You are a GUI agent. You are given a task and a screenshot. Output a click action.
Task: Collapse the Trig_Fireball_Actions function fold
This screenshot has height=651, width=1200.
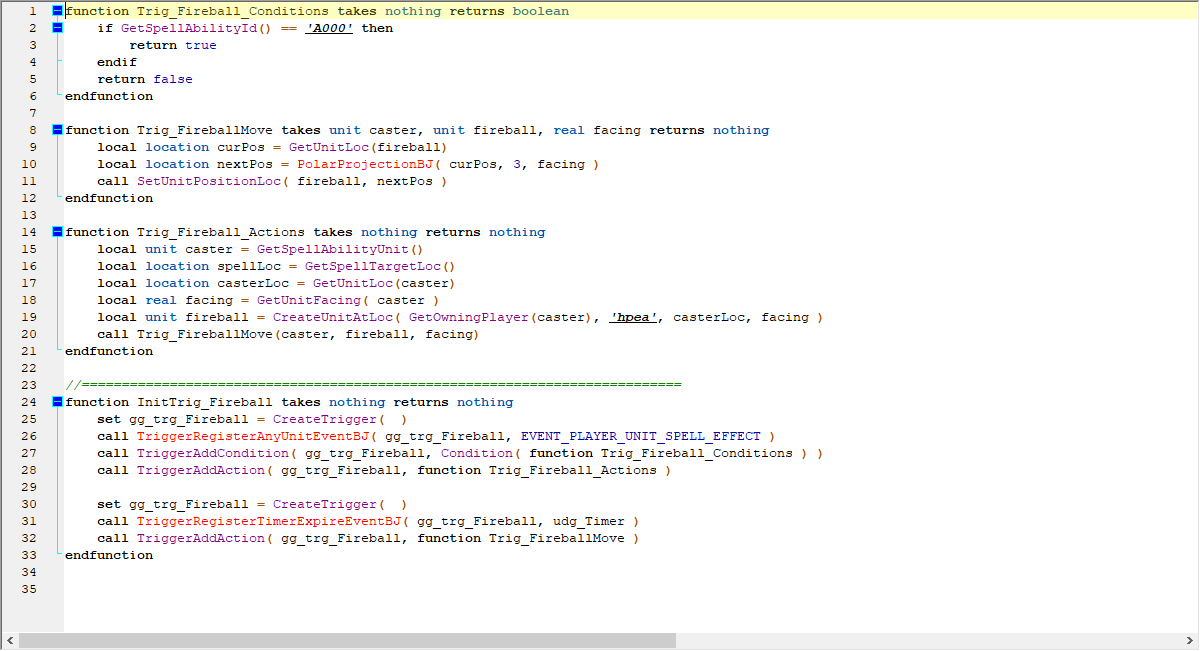(x=57, y=232)
